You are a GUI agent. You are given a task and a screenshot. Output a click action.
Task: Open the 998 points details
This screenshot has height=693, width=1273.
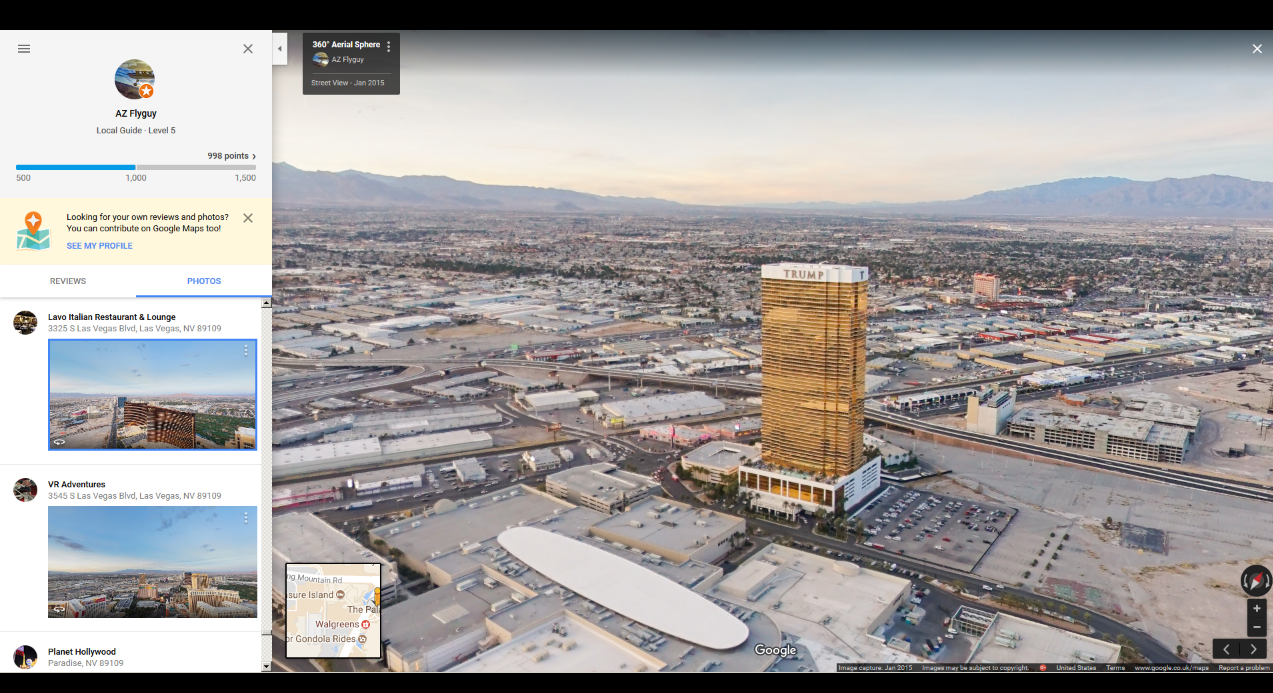232,156
